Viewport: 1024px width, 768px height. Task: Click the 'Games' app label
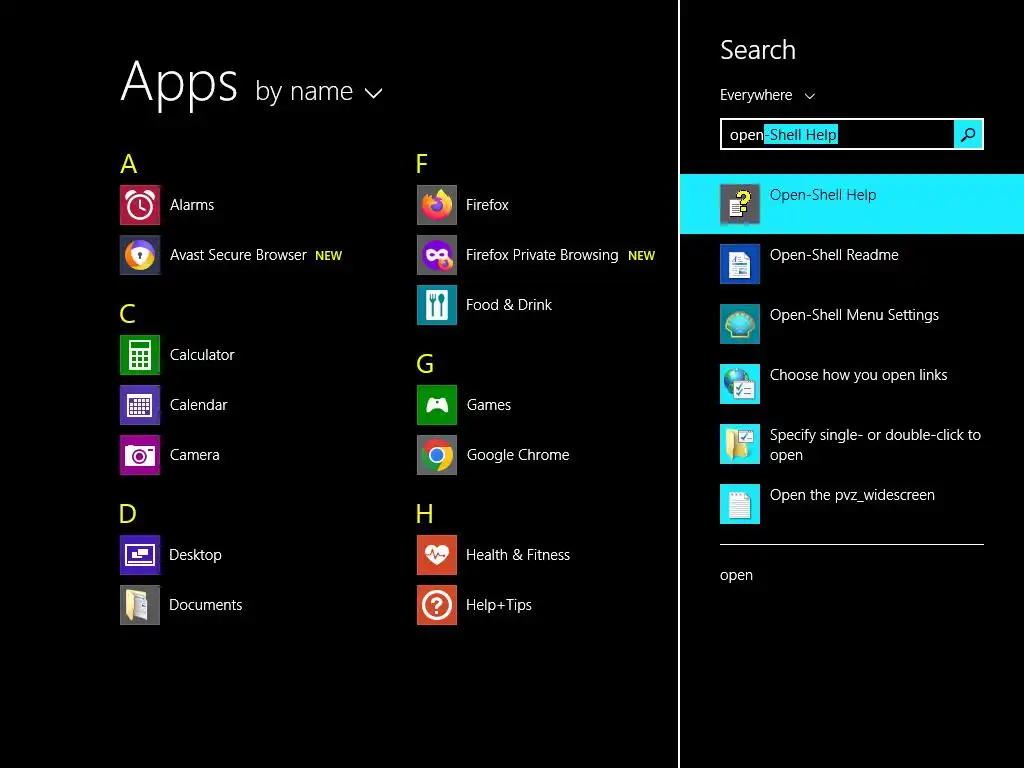[x=488, y=405]
